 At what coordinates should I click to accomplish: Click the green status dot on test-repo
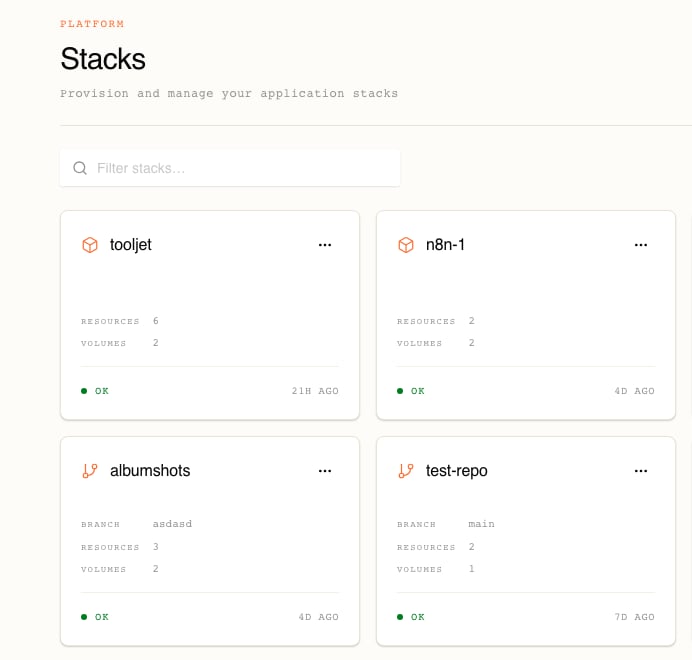pyautogui.click(x=400, y=617)
